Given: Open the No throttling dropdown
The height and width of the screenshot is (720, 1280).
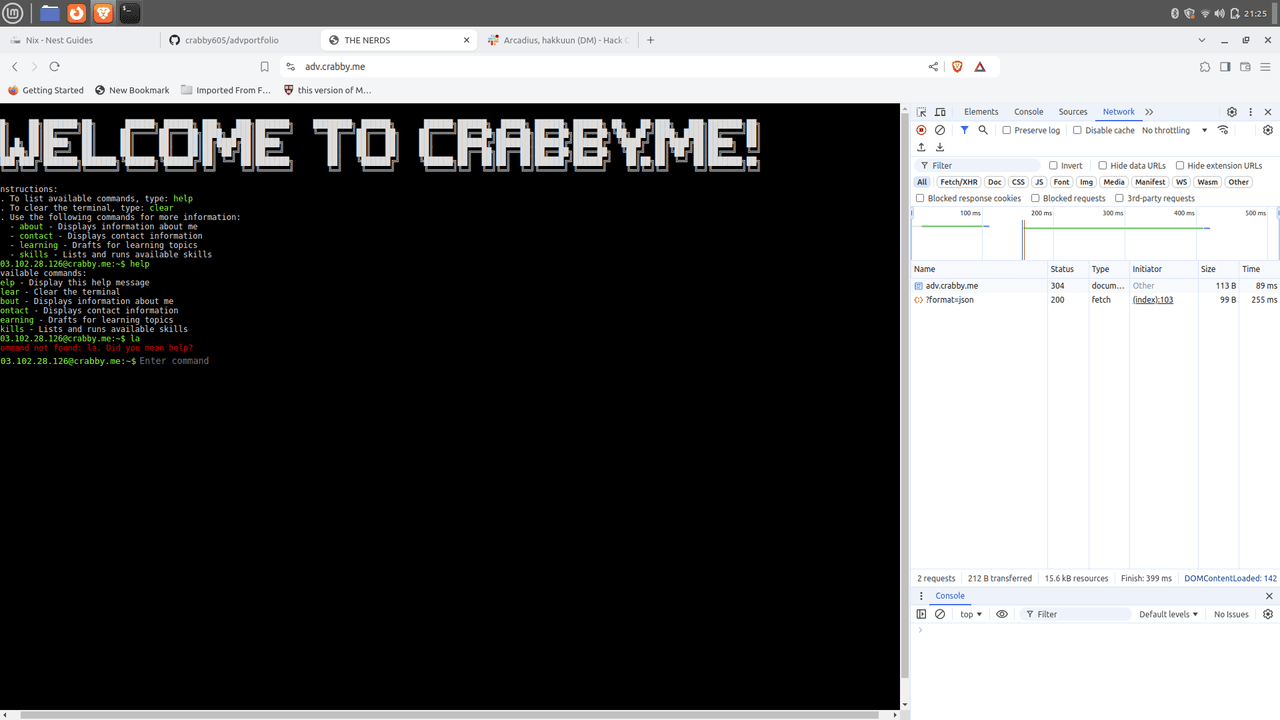Looking at the screenshot, I should 1174,130.
